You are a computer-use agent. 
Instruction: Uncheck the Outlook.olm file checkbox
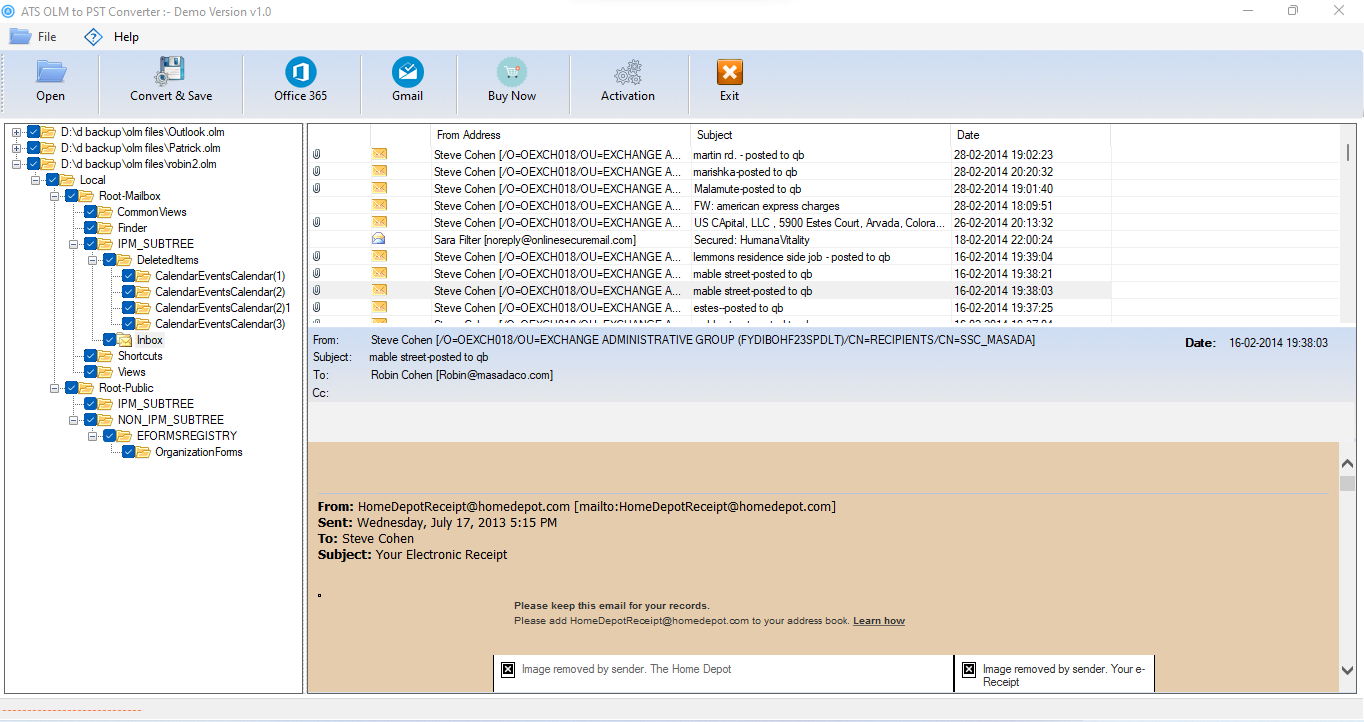(34, 132)
